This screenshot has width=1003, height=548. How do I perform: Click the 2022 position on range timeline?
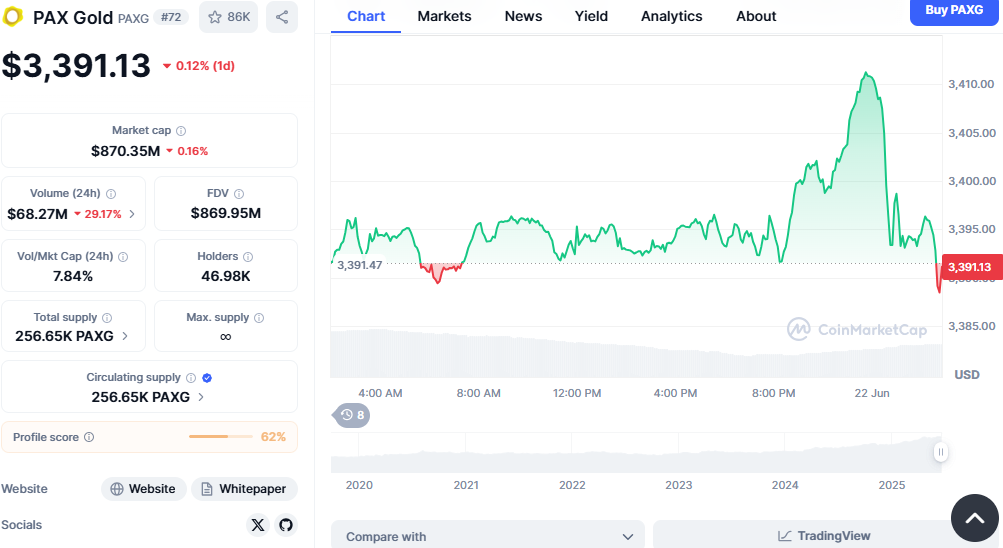[x=572, y=485]
